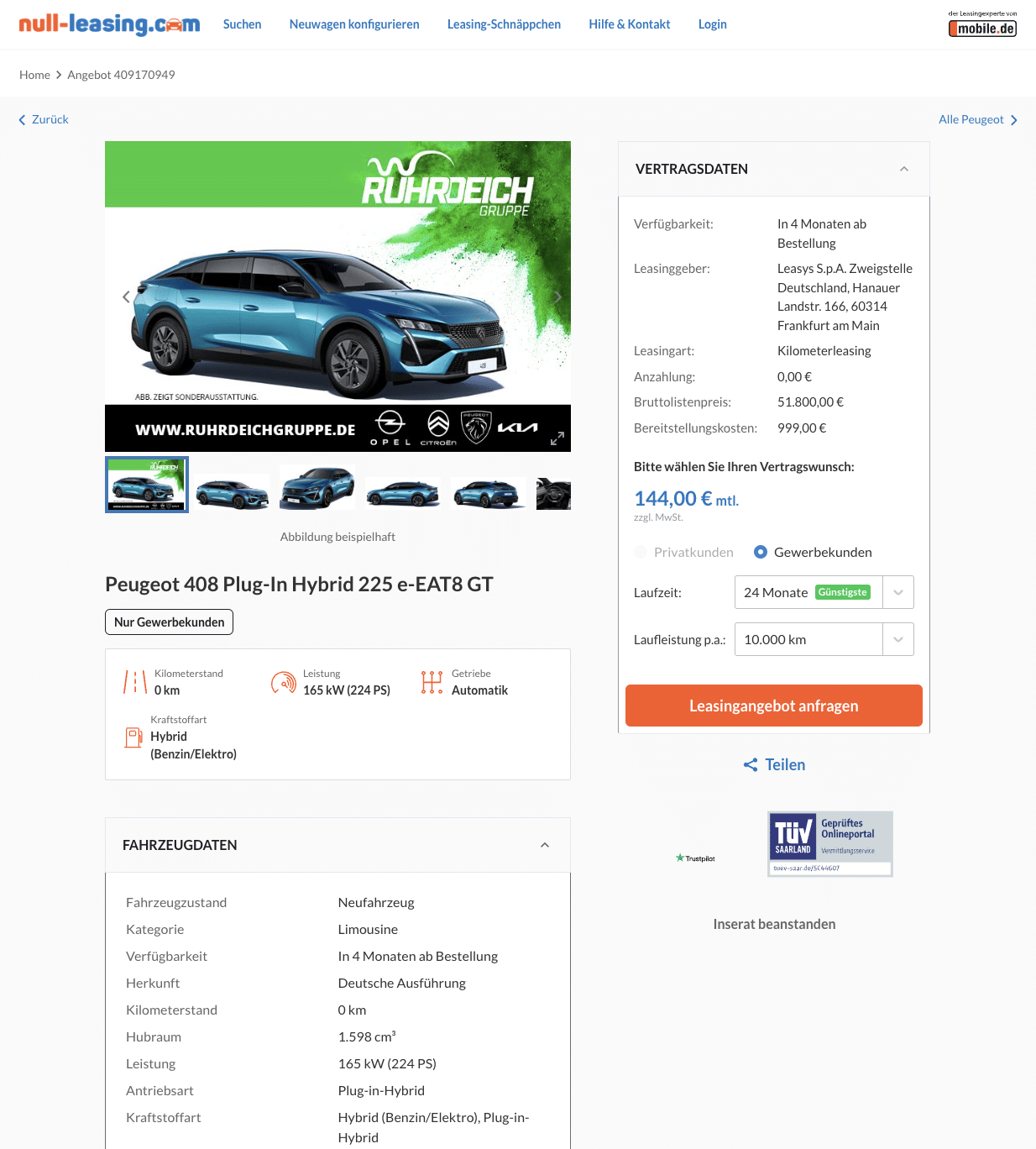1036x1149 pixels.
Task: Go back via the Zurück link
Action: point(44,119)
